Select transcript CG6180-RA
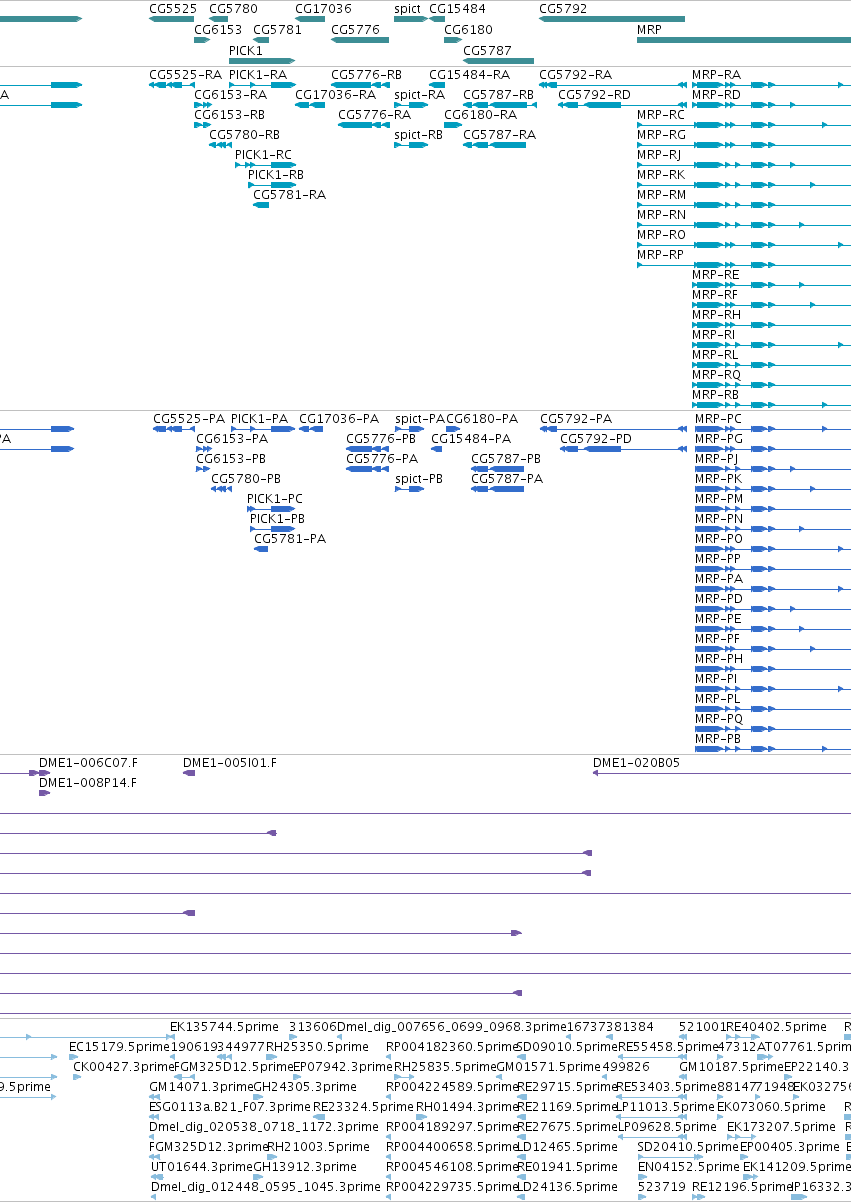851x1202 pixels. click(x=480, y=115)
